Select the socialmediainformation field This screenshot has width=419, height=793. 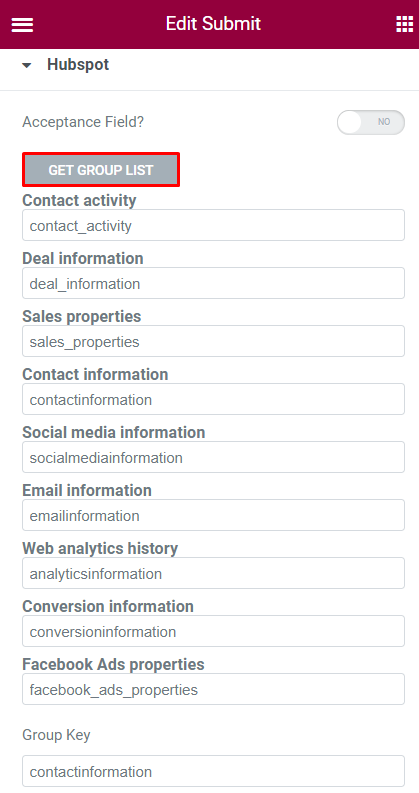click(x=213, y=457)
